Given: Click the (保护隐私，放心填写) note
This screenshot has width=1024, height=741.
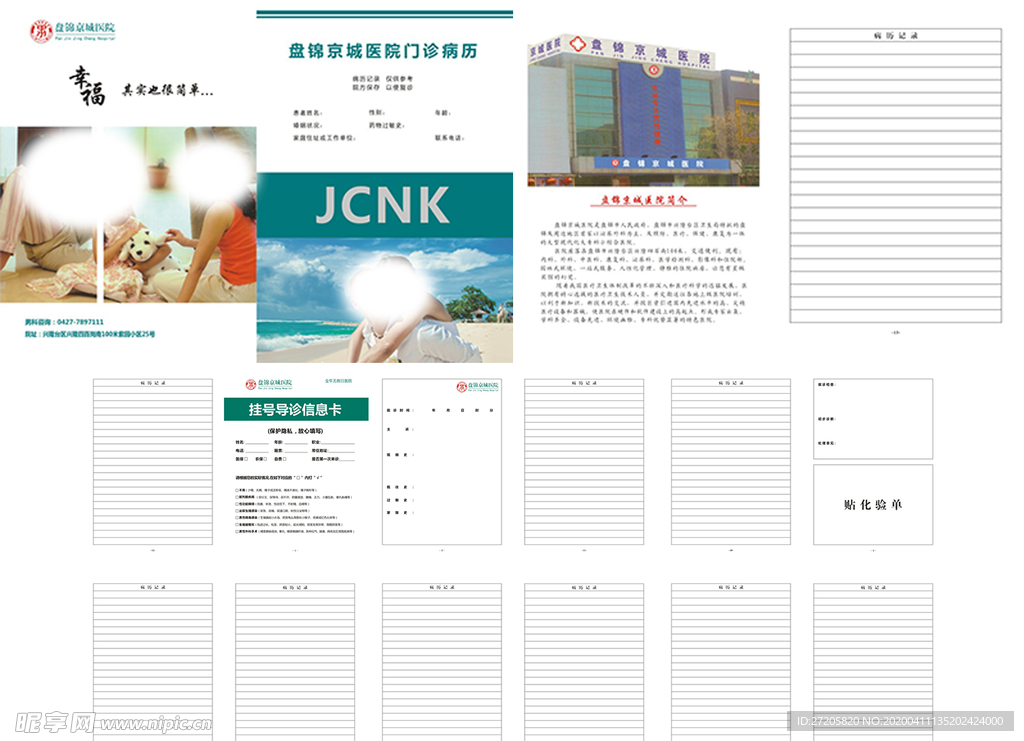Looking at the screenshot, I should (x=295, y=431).
